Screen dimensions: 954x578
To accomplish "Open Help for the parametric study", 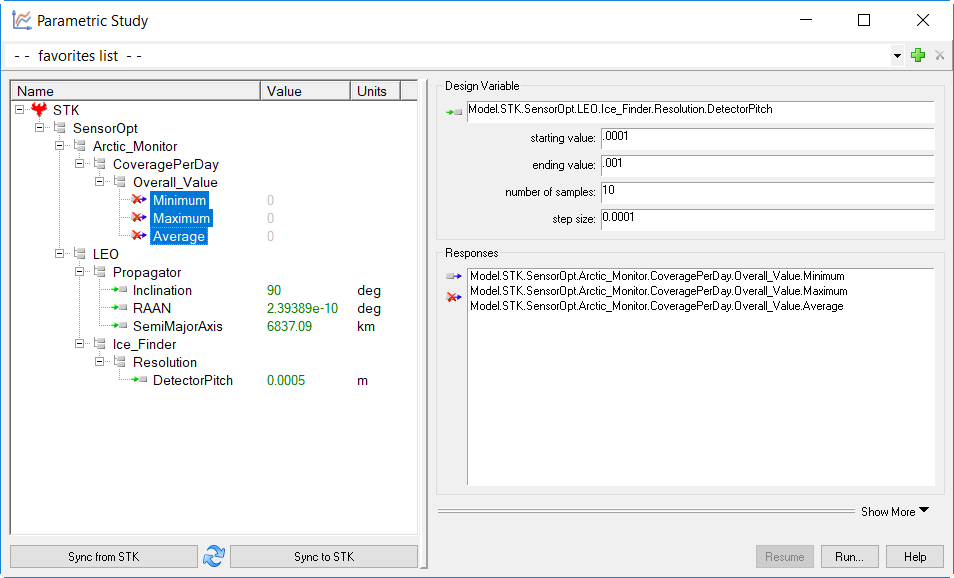I will 914,557.
